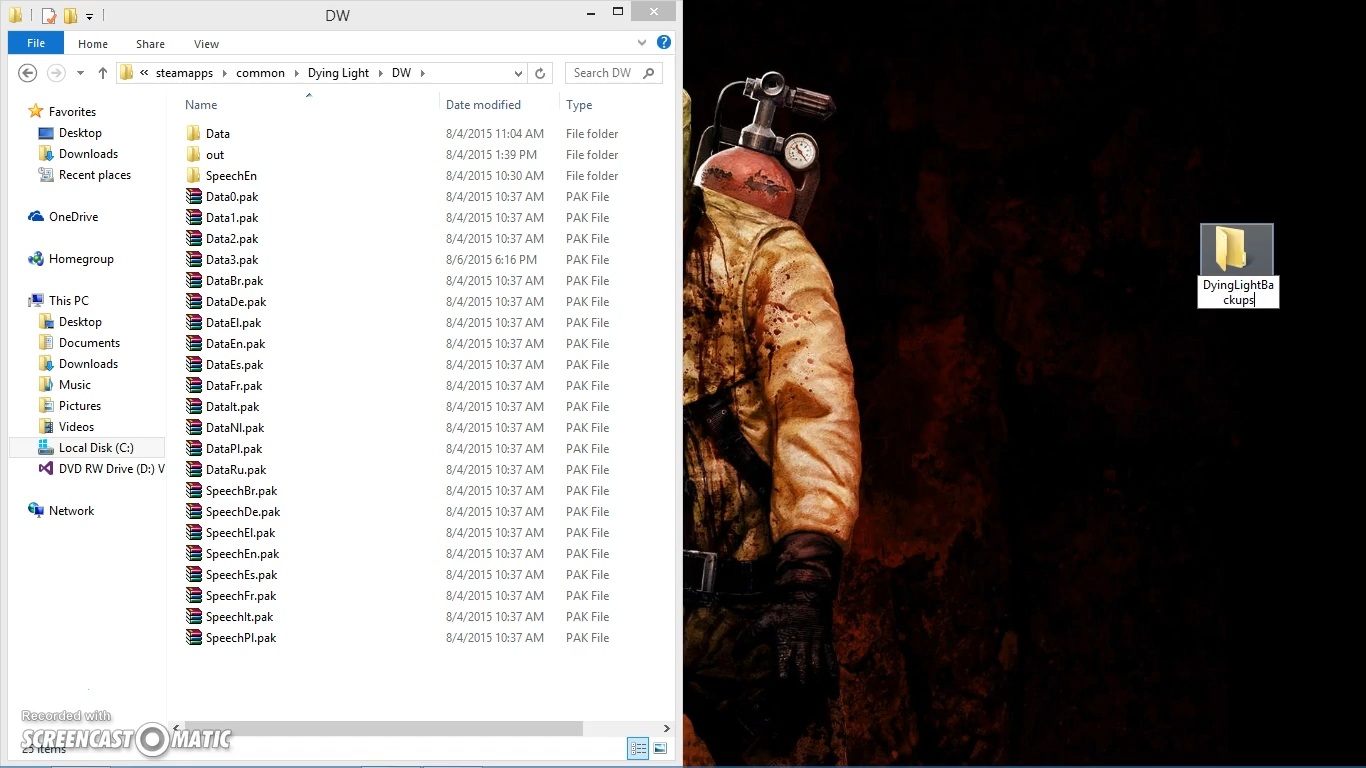Select the DataDe.pak archive icon
The width and height of the screenshot is (1366, 768).
194,302
